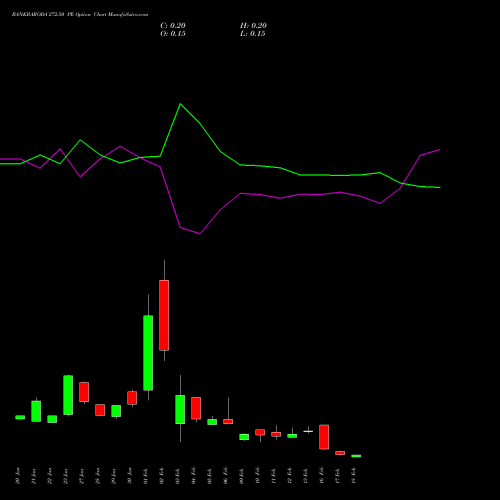The width and height of the screenshot is (500, 500).
Task: Select the '02 Feb' date label
Action: [162, 476]
